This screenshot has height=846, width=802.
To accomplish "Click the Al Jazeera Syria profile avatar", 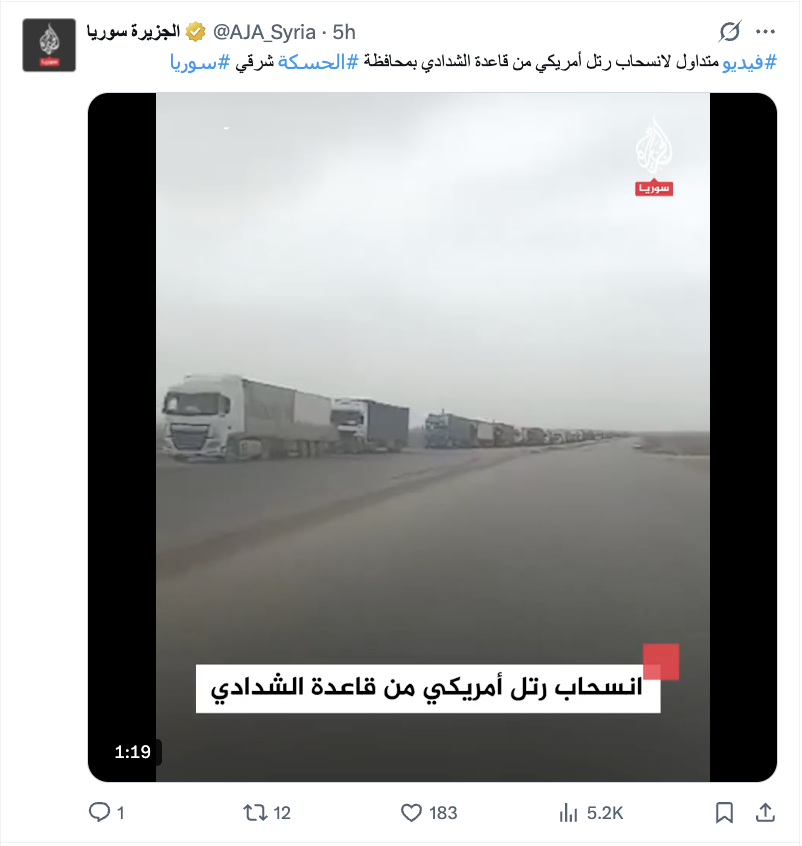I will point(49,45).
